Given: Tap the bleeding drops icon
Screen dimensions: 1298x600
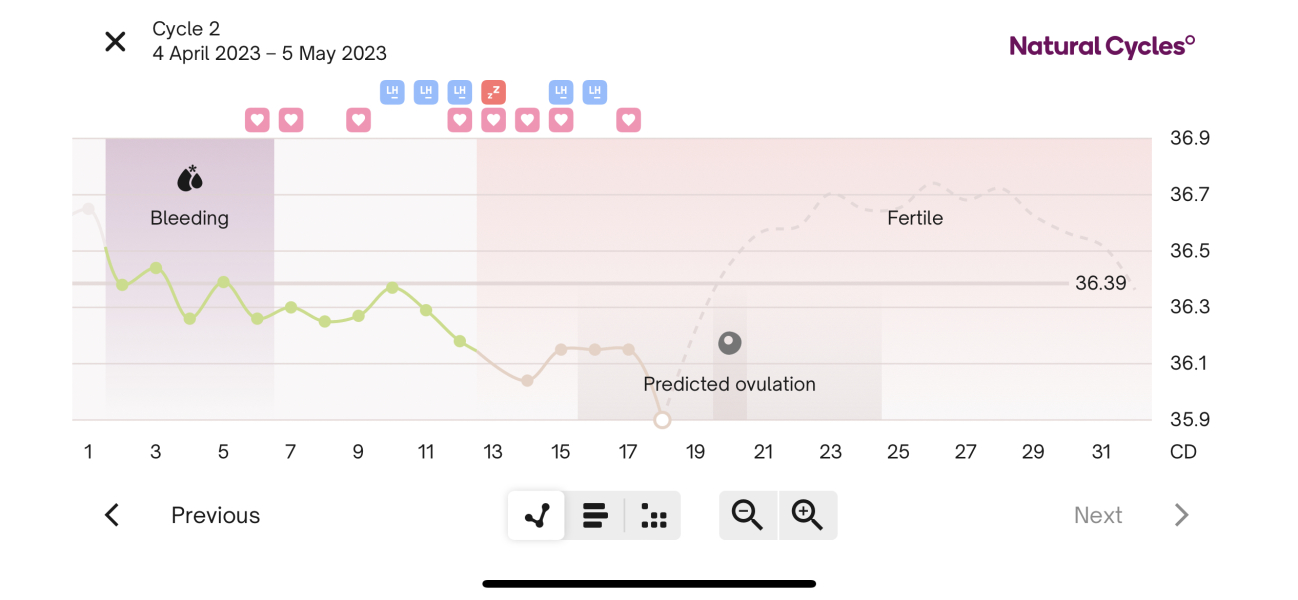Looking at the screenshot, I should (189, 179).
